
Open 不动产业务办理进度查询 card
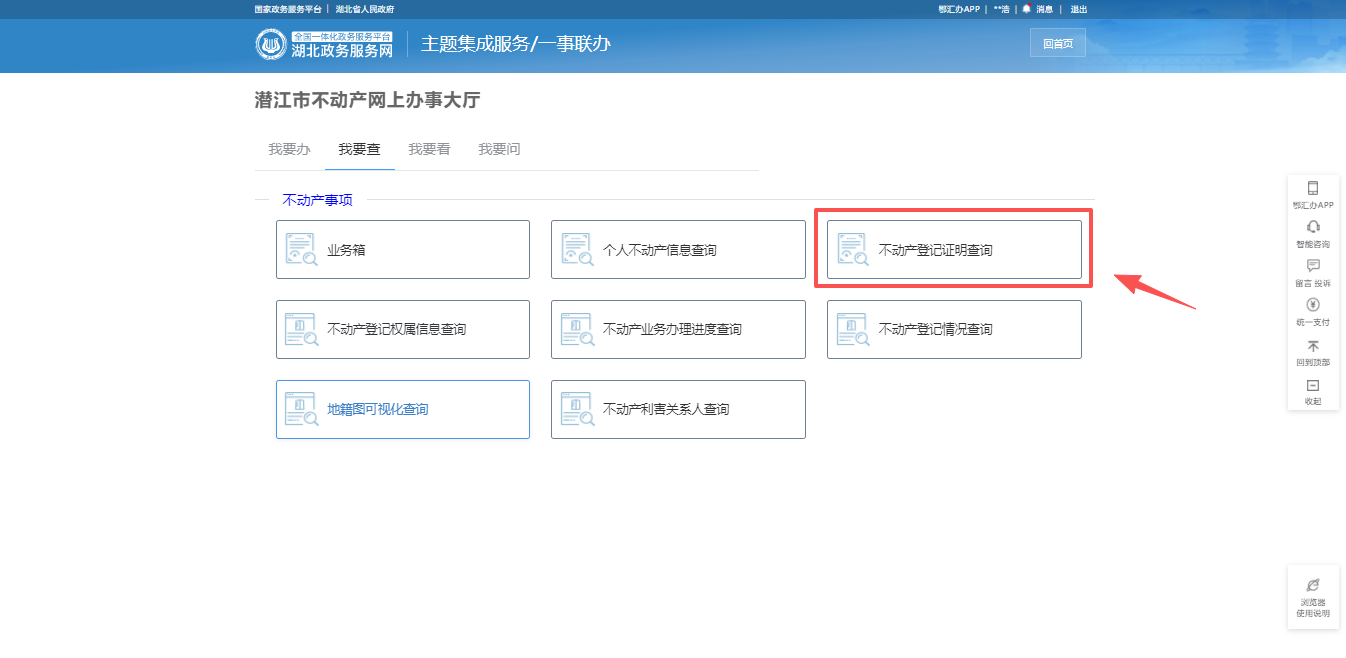(x=677, y=329)
